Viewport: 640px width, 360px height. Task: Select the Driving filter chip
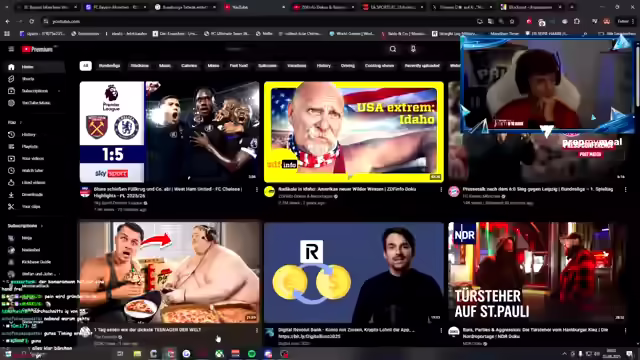[x=348, y=66]
